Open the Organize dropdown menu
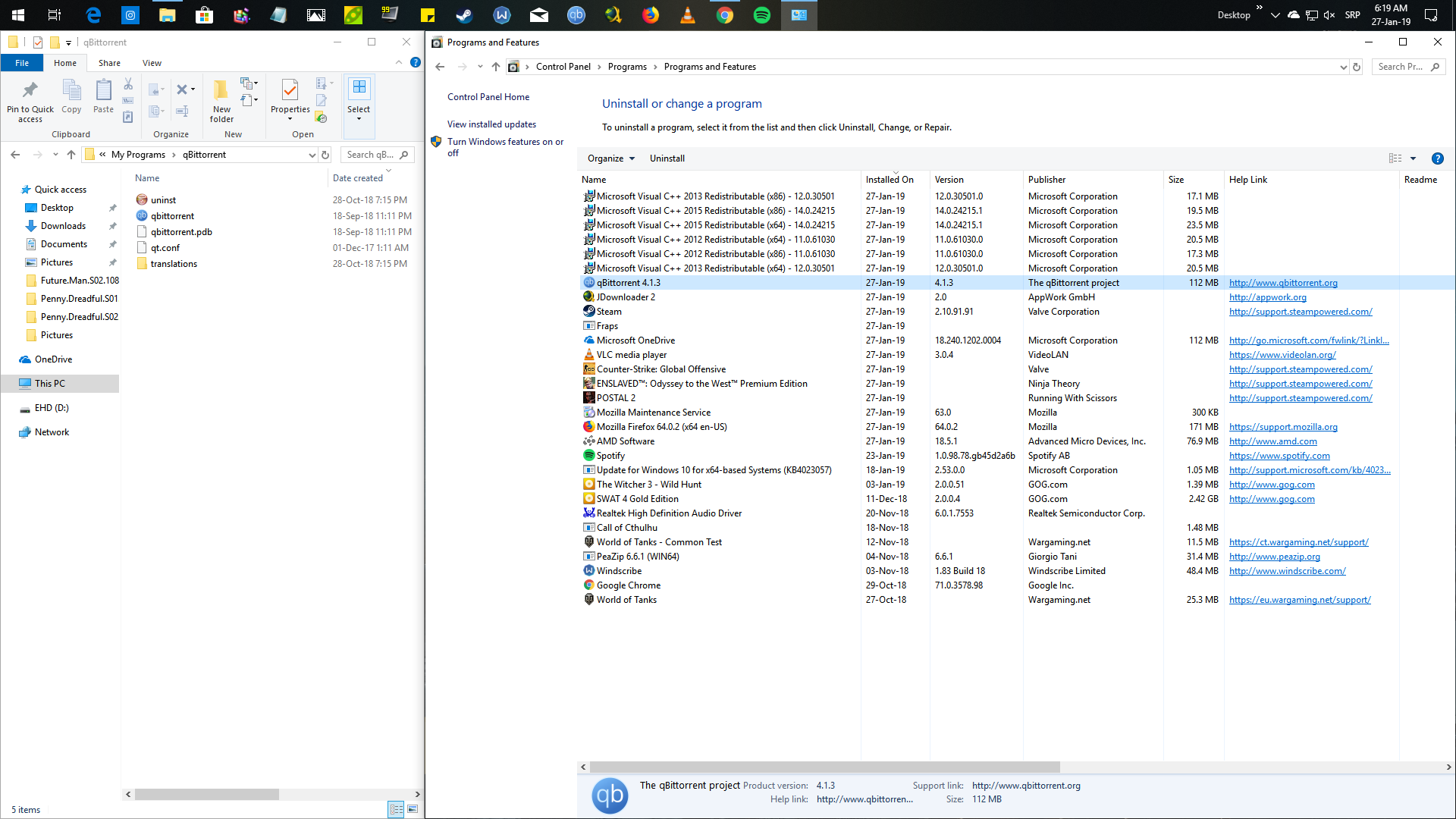1456x819 pixels. (610, 158)
